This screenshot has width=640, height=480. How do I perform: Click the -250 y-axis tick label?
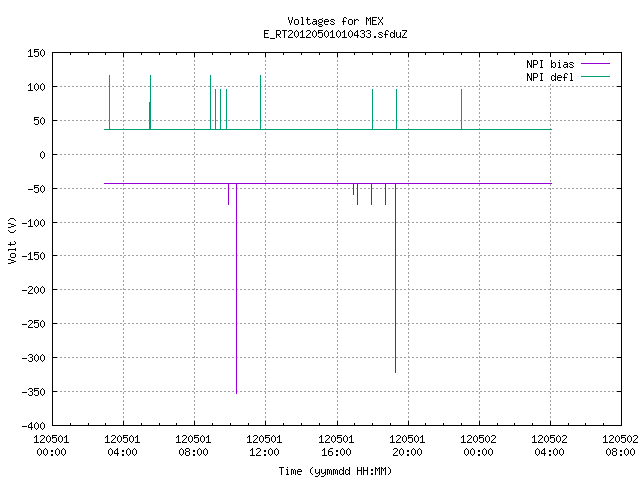point(33,324)
